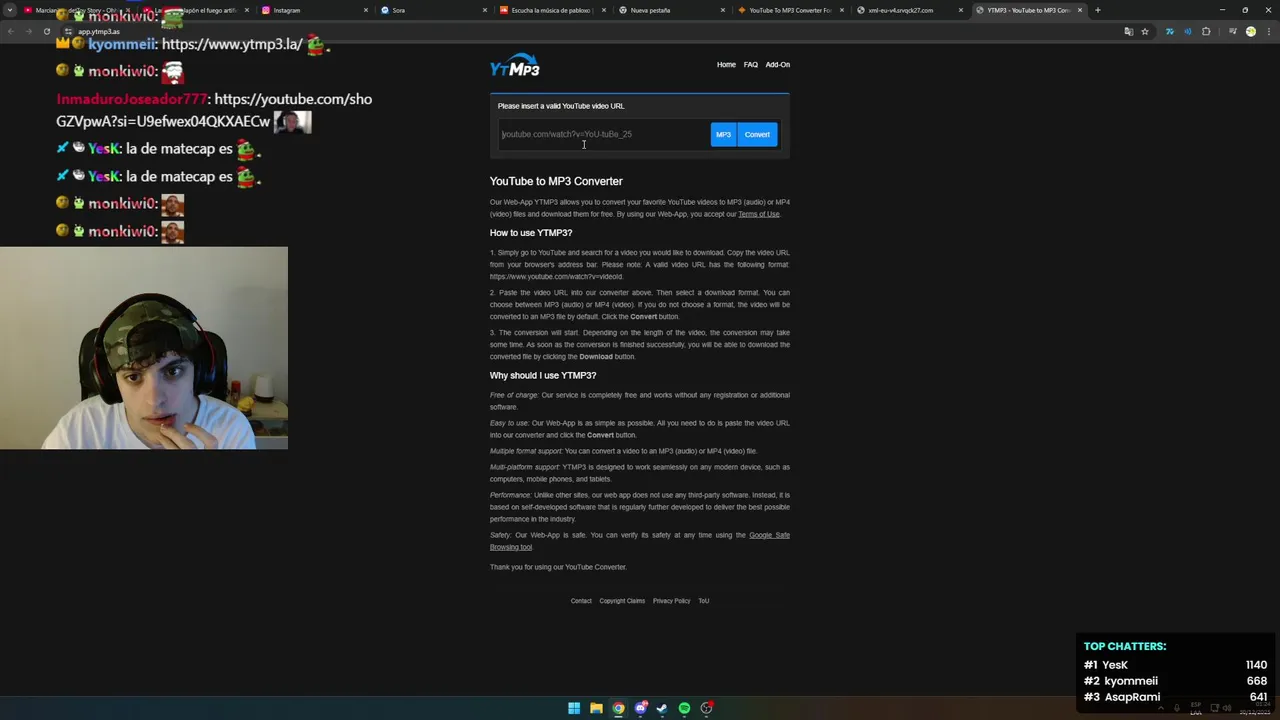Click the 'How to use YTMP3?' heading
The image size is (1280, 720).
(531, 233)
